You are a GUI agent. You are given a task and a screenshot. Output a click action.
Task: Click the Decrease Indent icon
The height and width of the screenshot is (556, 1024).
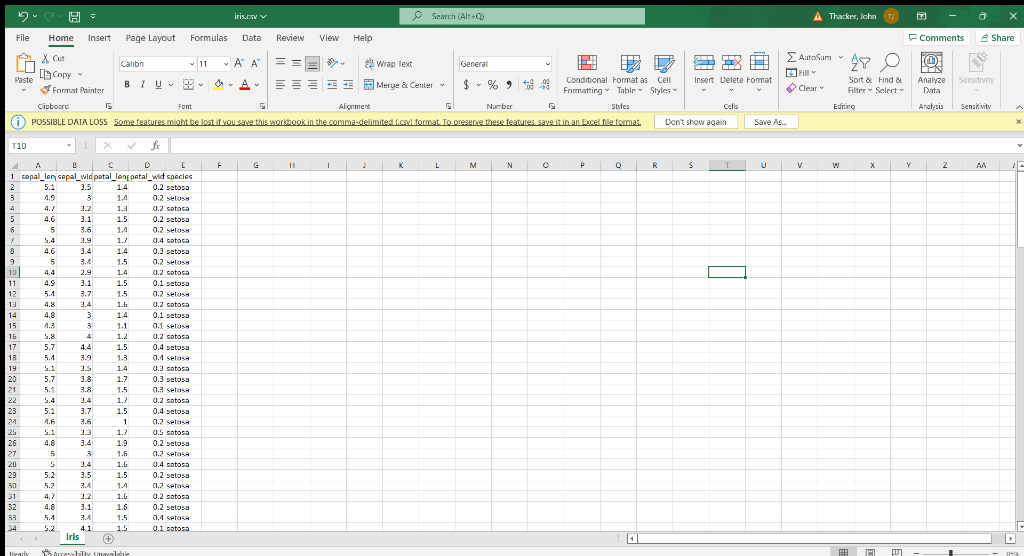[332, 84]
